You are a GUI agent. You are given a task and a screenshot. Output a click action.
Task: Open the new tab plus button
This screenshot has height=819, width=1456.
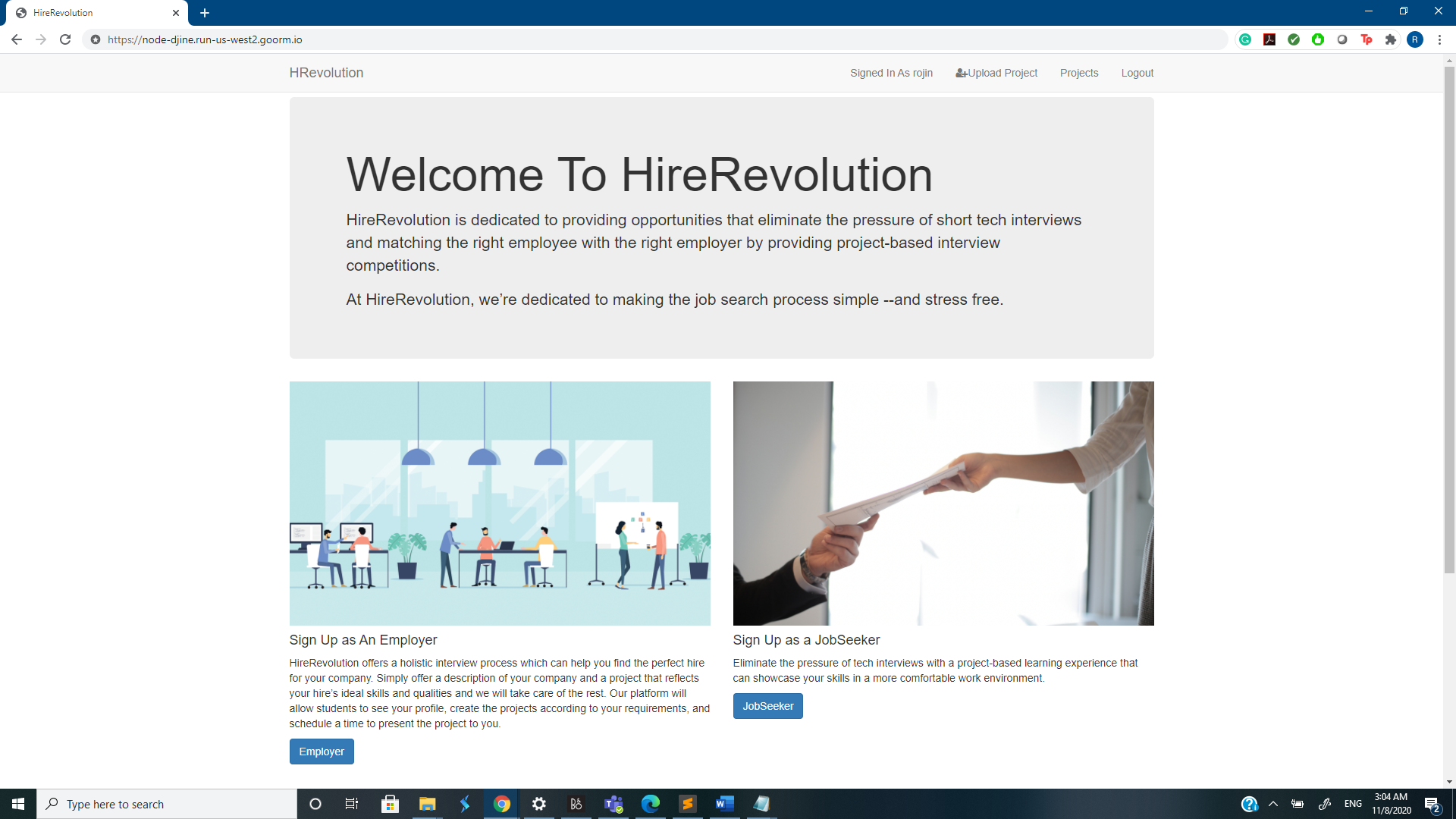tap(205, 13)
